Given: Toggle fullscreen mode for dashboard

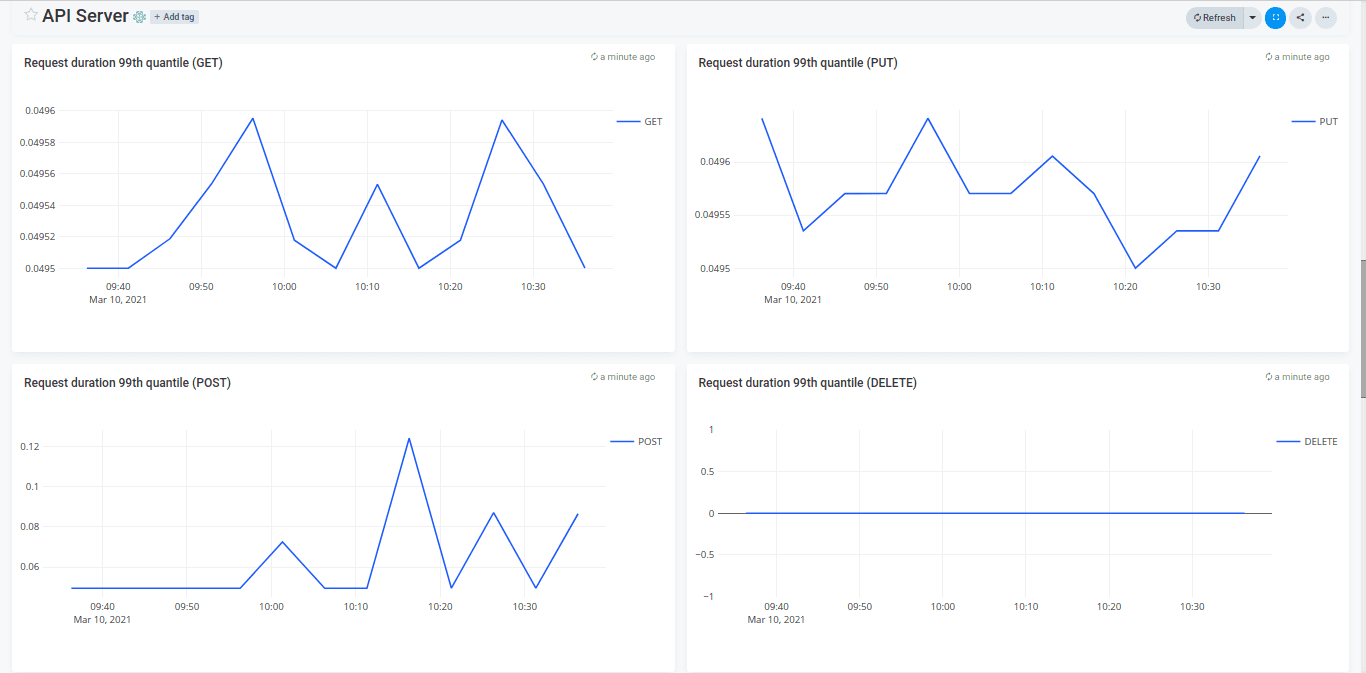Looking at the screenshot, I should point(1275,18).
